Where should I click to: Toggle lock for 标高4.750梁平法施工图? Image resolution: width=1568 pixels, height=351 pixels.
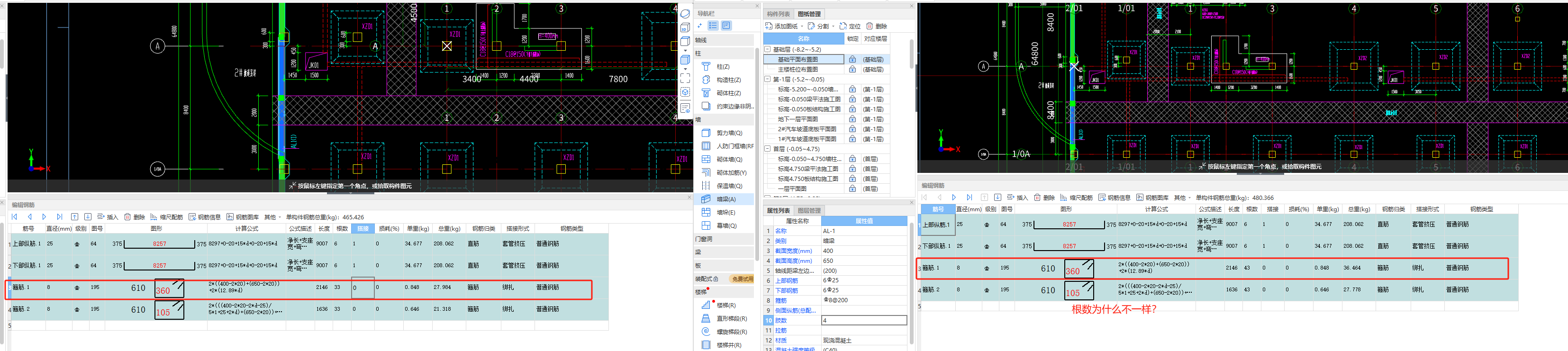point(852,169)
